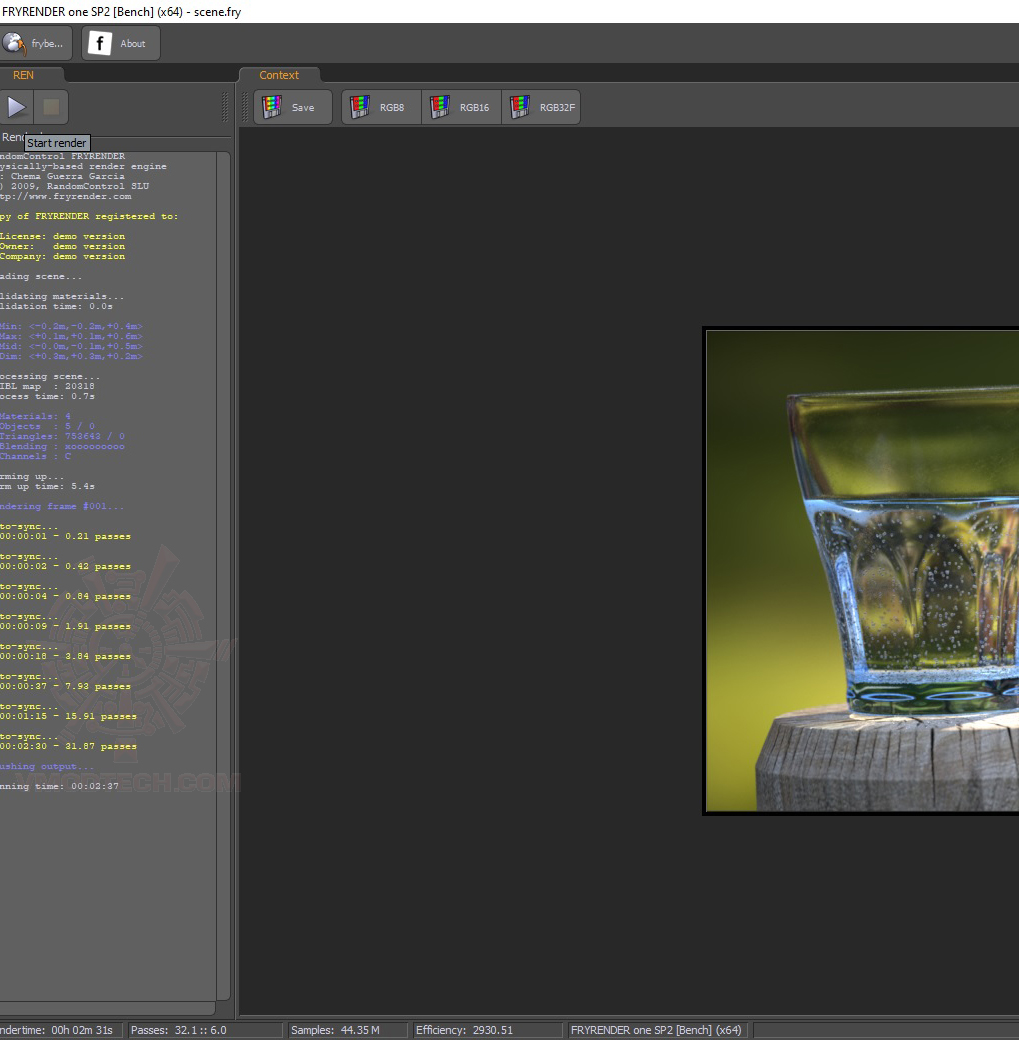Click the 'Chema Guerra Garcia' log line

pos(62,176)
